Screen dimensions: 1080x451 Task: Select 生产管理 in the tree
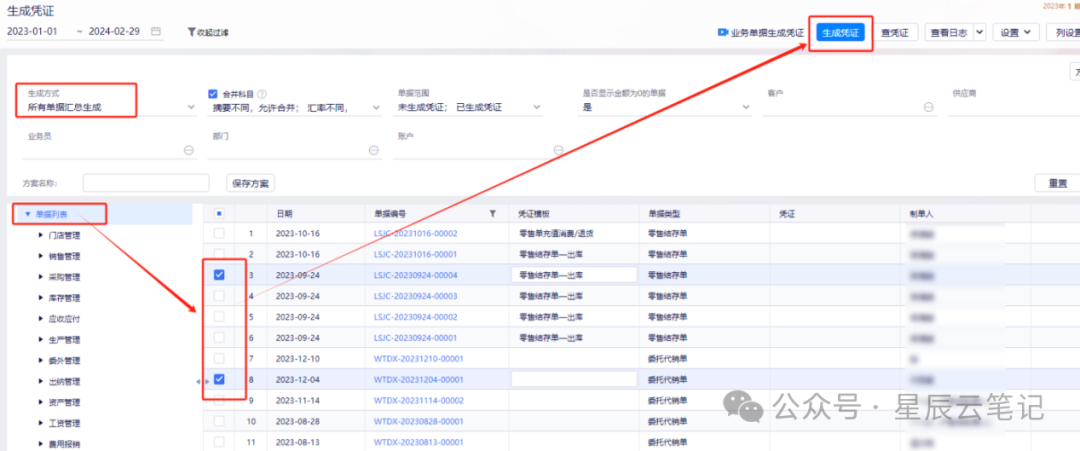[x=65, y=339]
